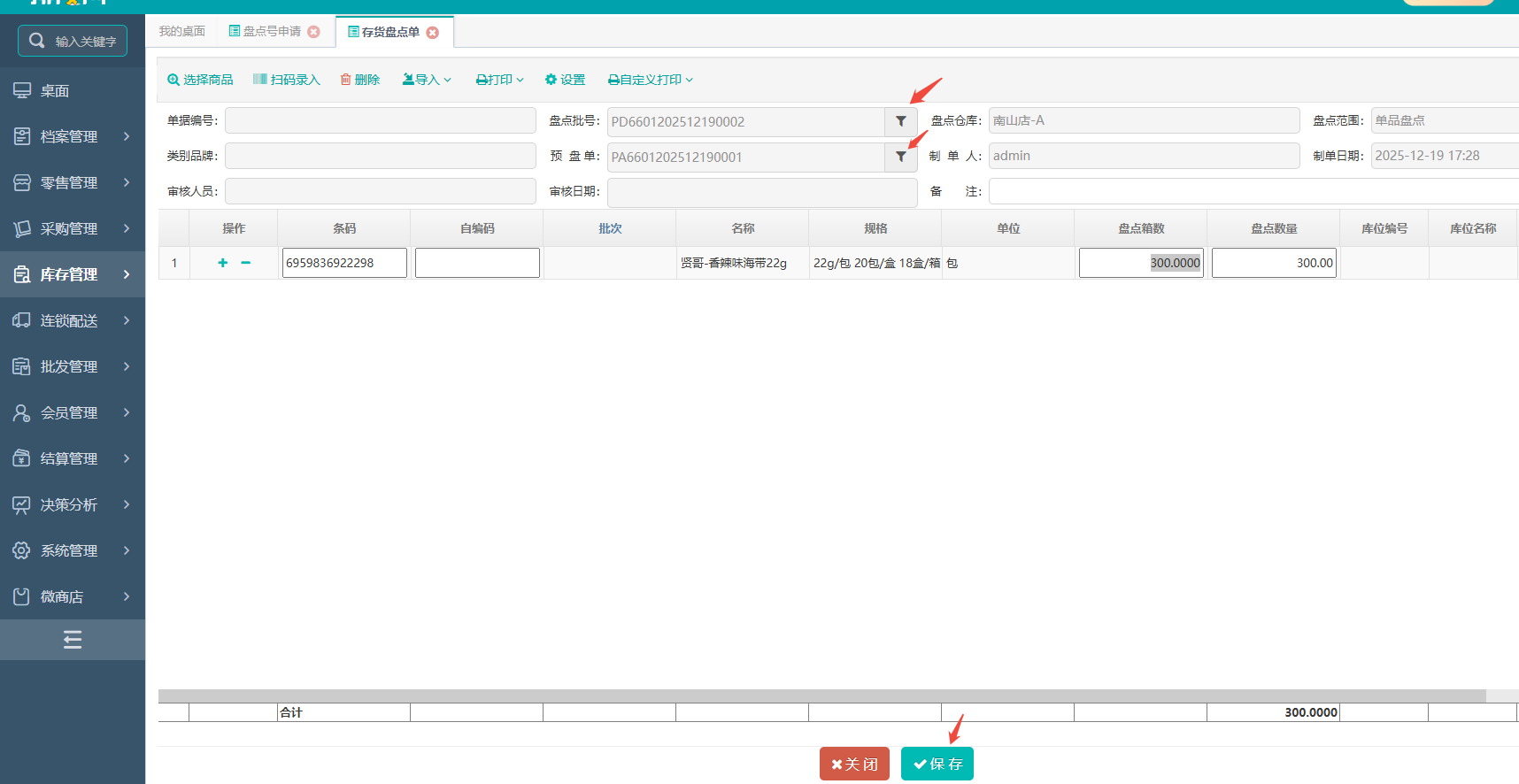The image size is (1519, 784).
Task: Click 删除 trash toolbar button
Action: pyautogui.click(x=360, y=80)
